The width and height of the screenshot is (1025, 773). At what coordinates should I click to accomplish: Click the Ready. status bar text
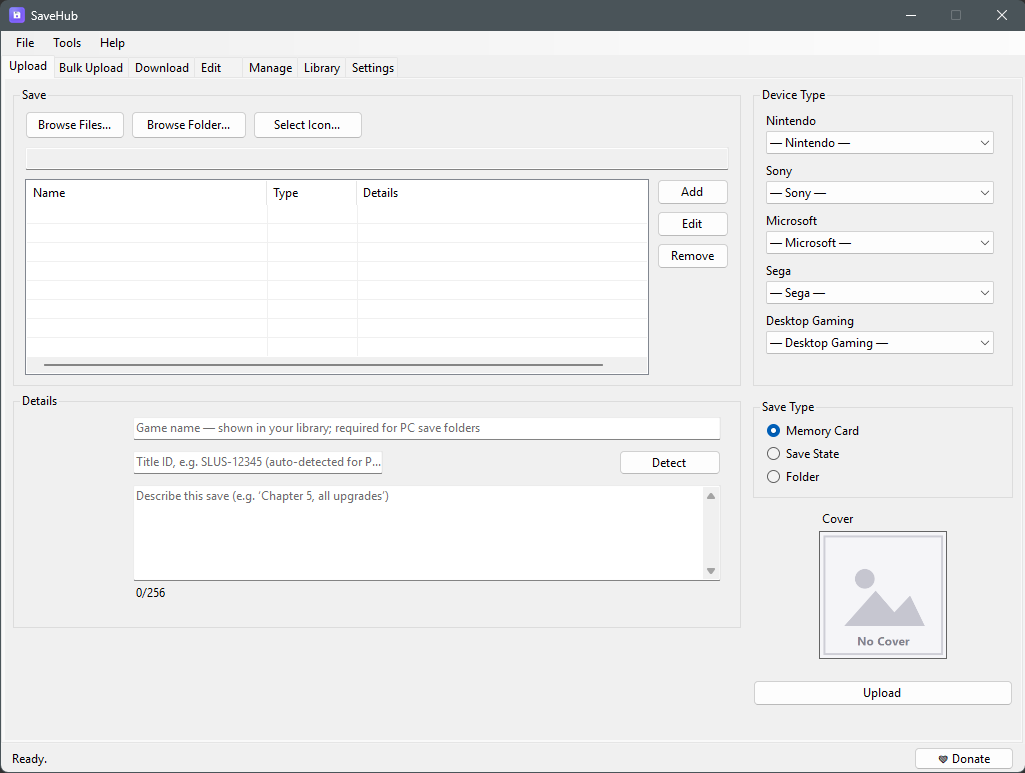click(x=29, y=759)
